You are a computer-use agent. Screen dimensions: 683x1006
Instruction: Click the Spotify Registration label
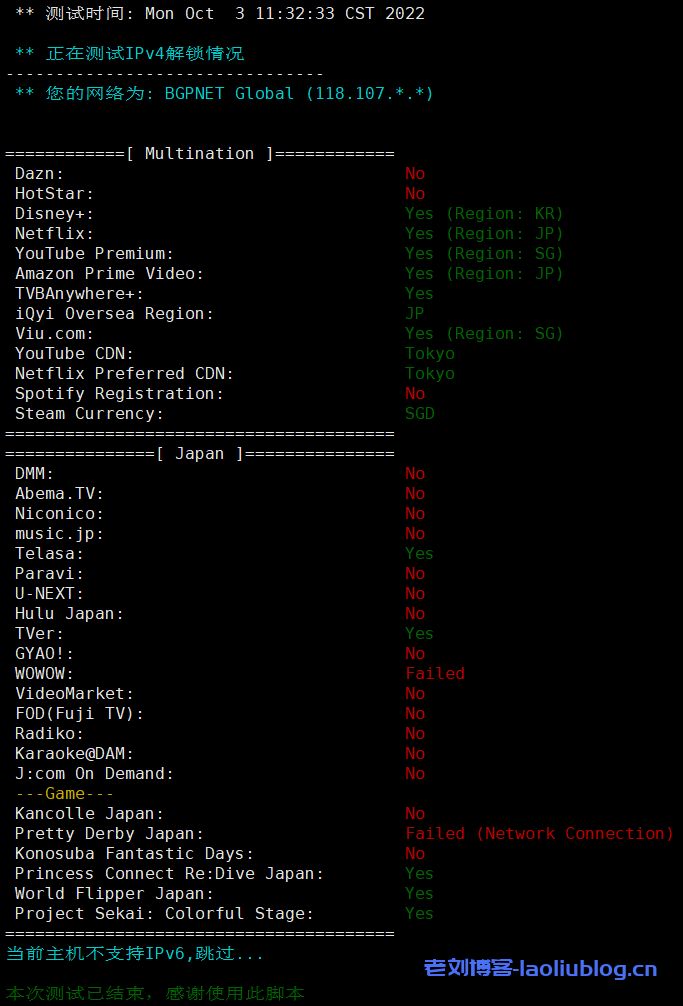[119, 393]
